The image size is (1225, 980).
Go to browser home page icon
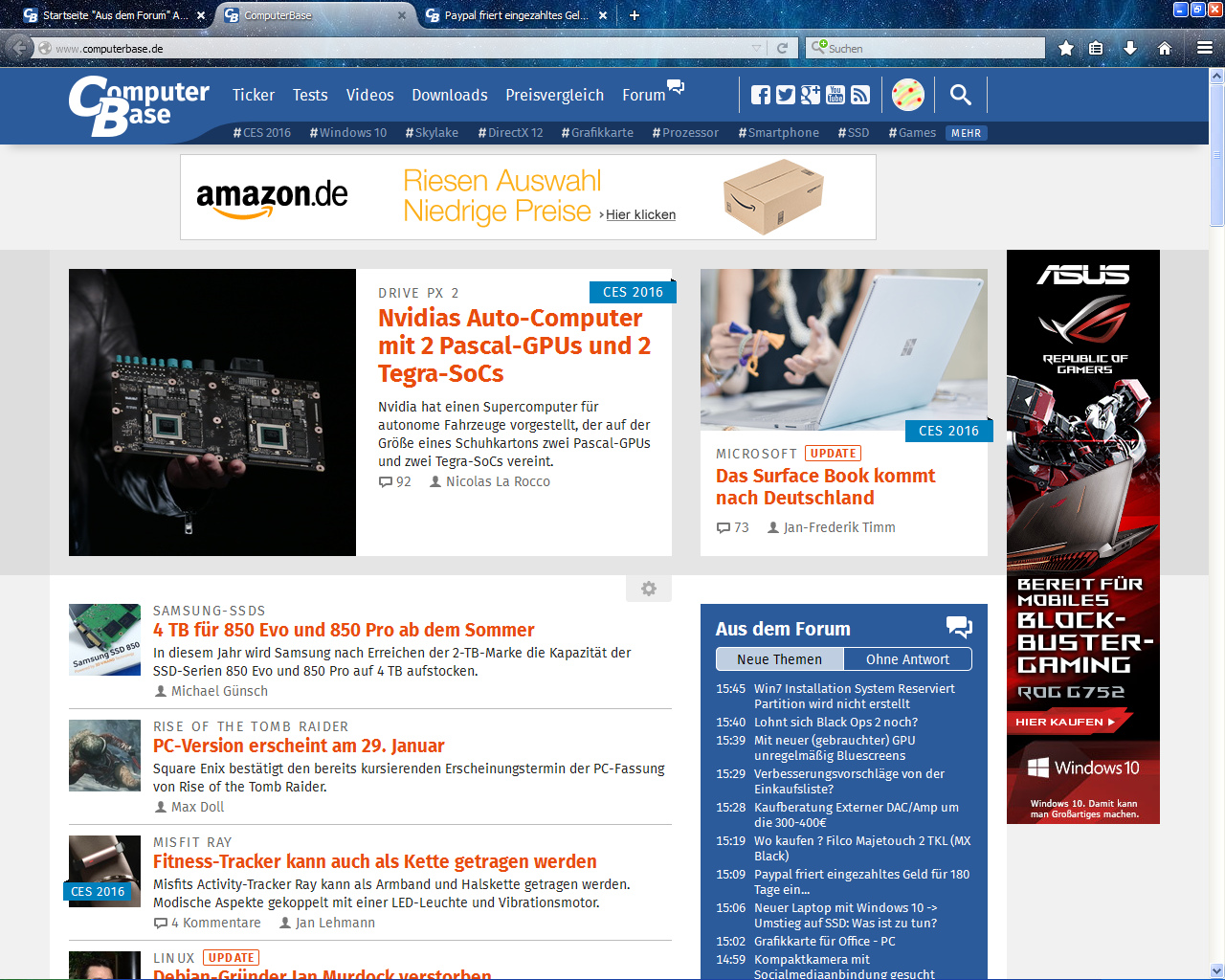coord(1165,48)
